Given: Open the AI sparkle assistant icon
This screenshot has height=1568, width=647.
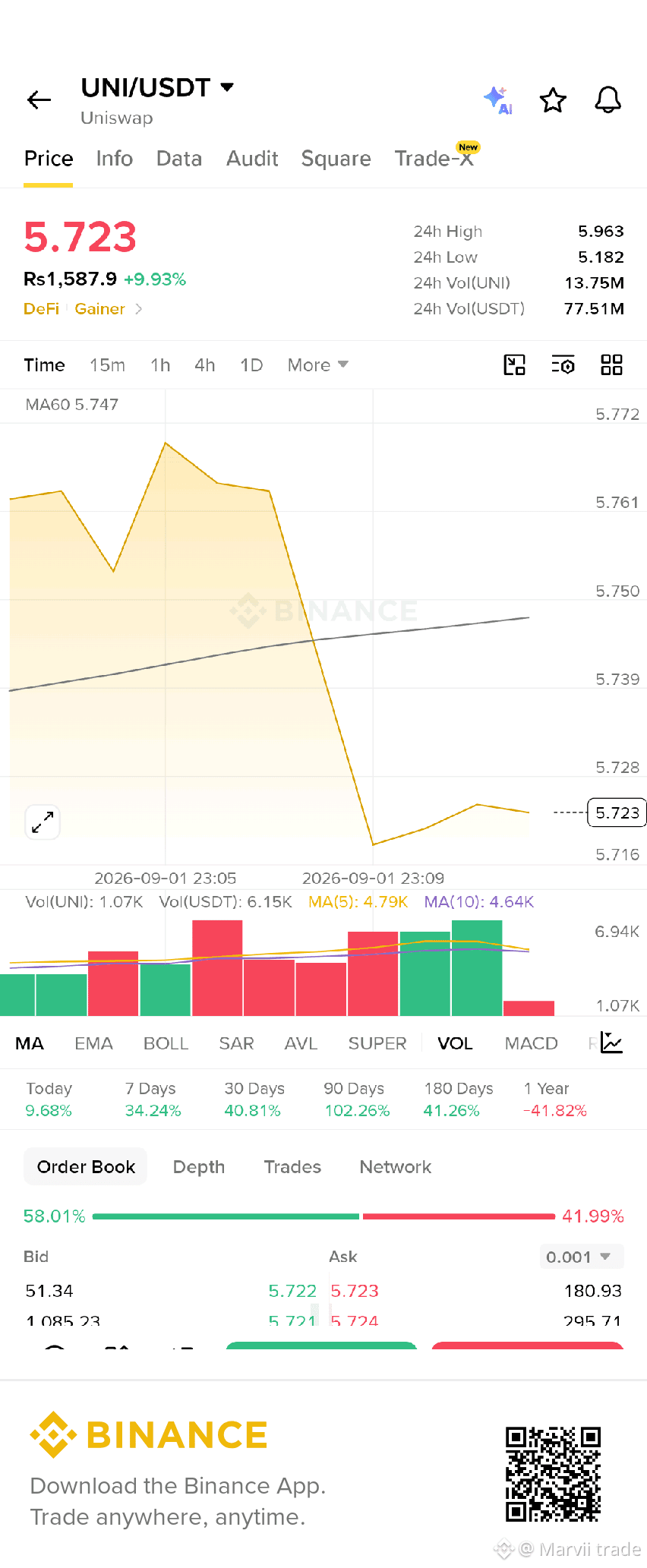Looking at the screenshot, I should tap(498, 100).
